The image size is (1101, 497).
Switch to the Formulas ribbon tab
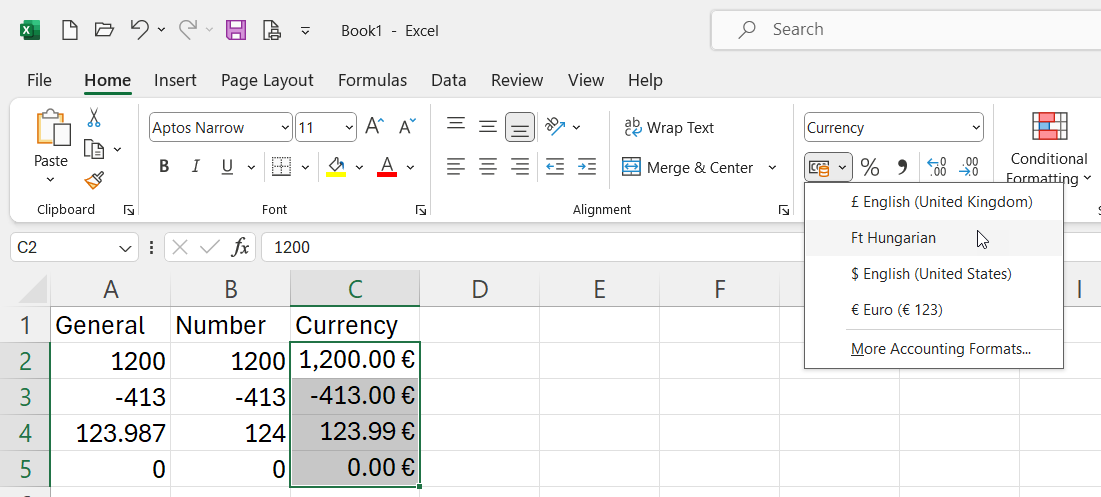[x=372, y=80]
